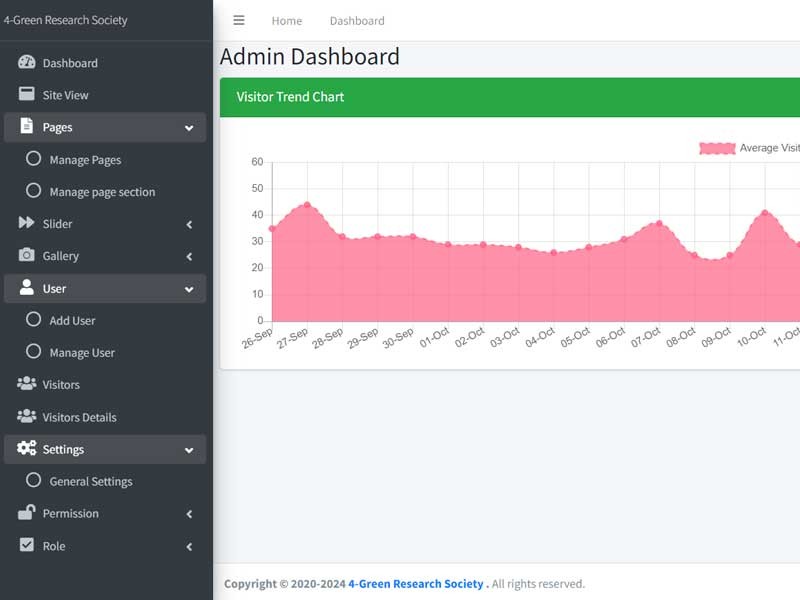The width and height of the screenshot is (800, 600).
Task: Open the hamburger menu in the top bar
Action: click(238, 19)
